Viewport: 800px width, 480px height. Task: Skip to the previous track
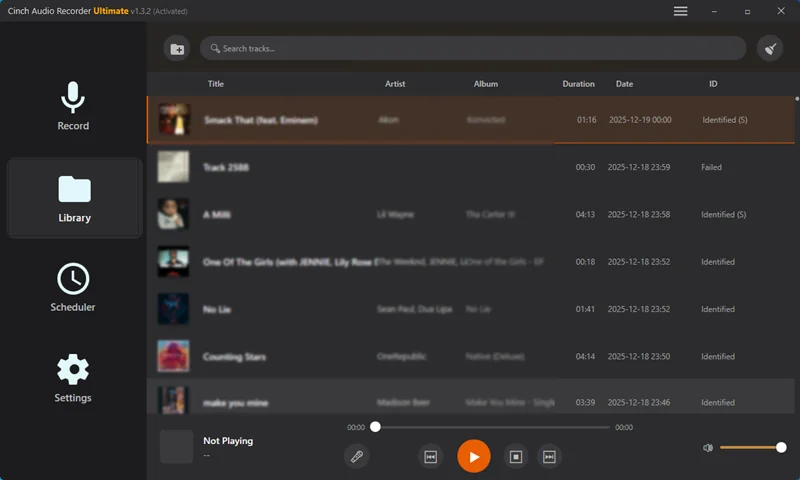coord(431,457)
